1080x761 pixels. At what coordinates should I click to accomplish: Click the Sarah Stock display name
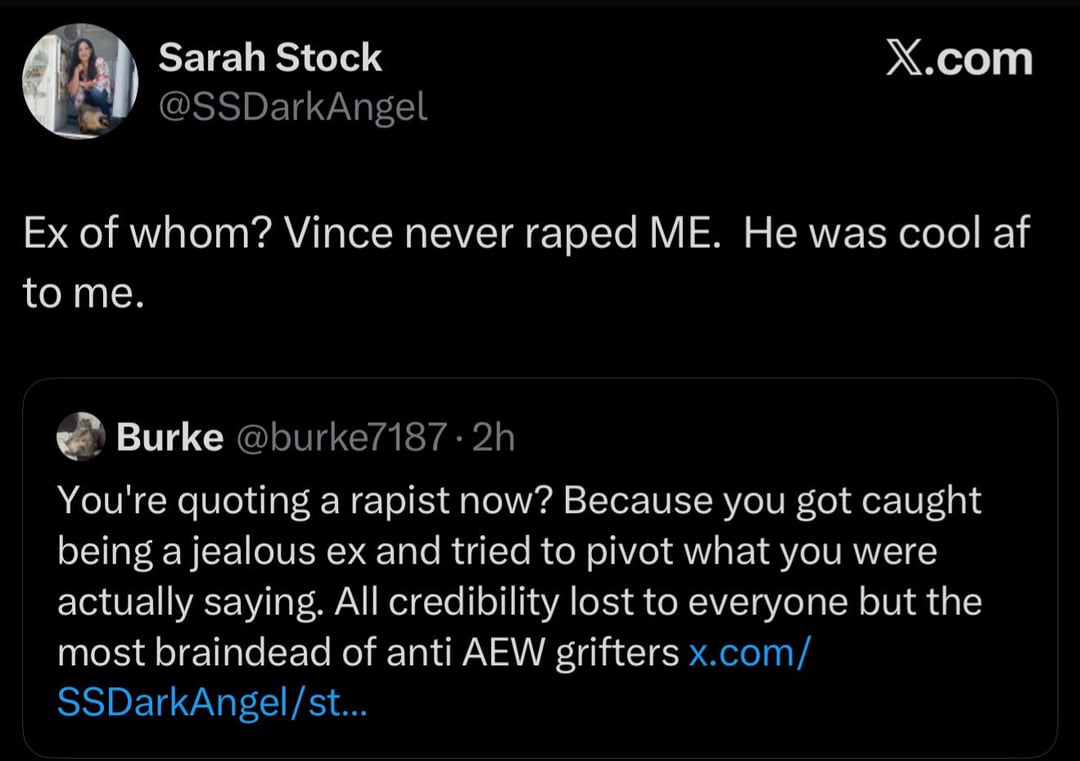click(270, 58)
